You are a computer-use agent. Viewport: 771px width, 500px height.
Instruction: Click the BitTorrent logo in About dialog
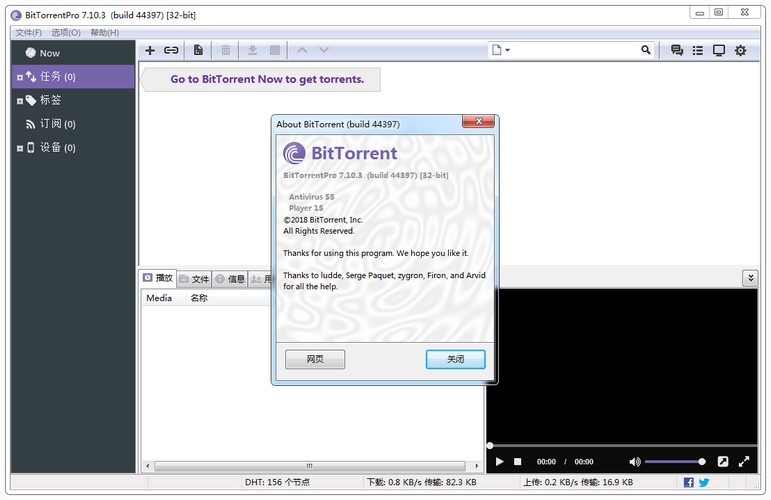click(x=294, y=153)
